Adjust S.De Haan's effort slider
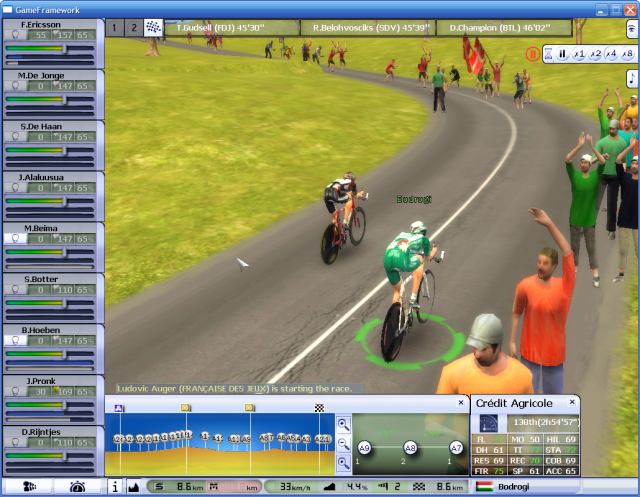 pos(50,150)
